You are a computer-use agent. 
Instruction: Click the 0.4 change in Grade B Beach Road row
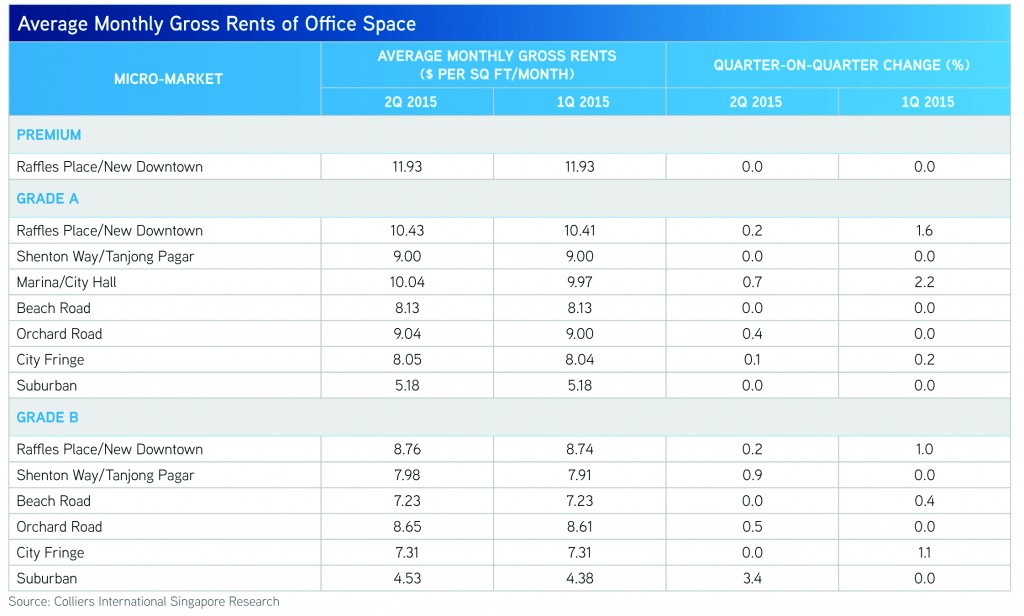[925, 501]
